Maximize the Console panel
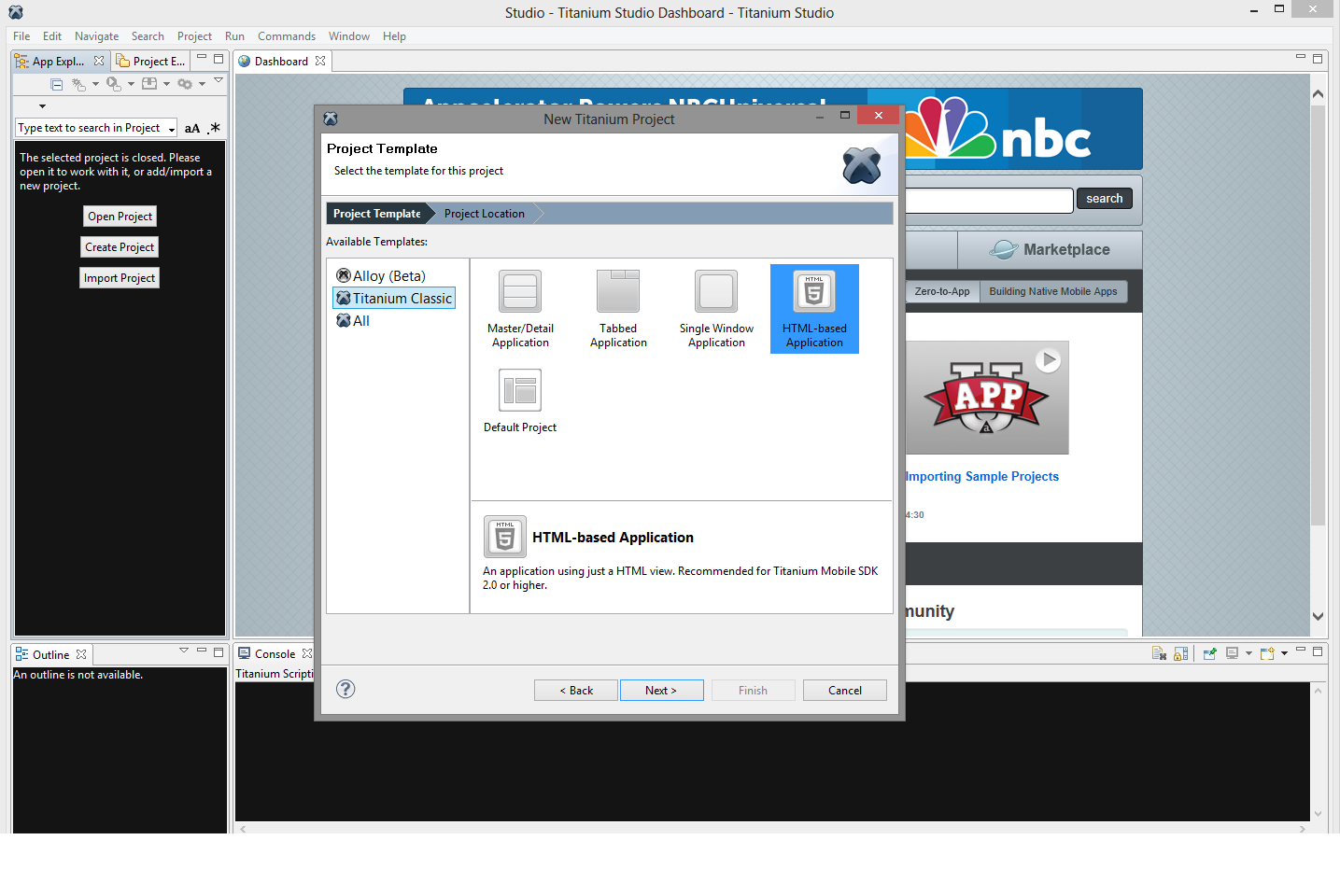The image size is (1340, 896). click(x=1318, y=651)
